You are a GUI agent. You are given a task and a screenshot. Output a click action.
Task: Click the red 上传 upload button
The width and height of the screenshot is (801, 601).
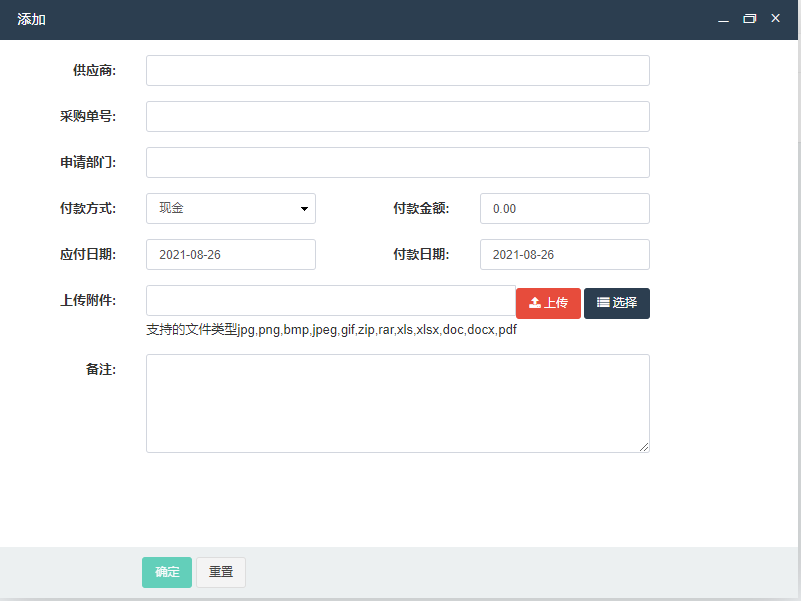548,303
